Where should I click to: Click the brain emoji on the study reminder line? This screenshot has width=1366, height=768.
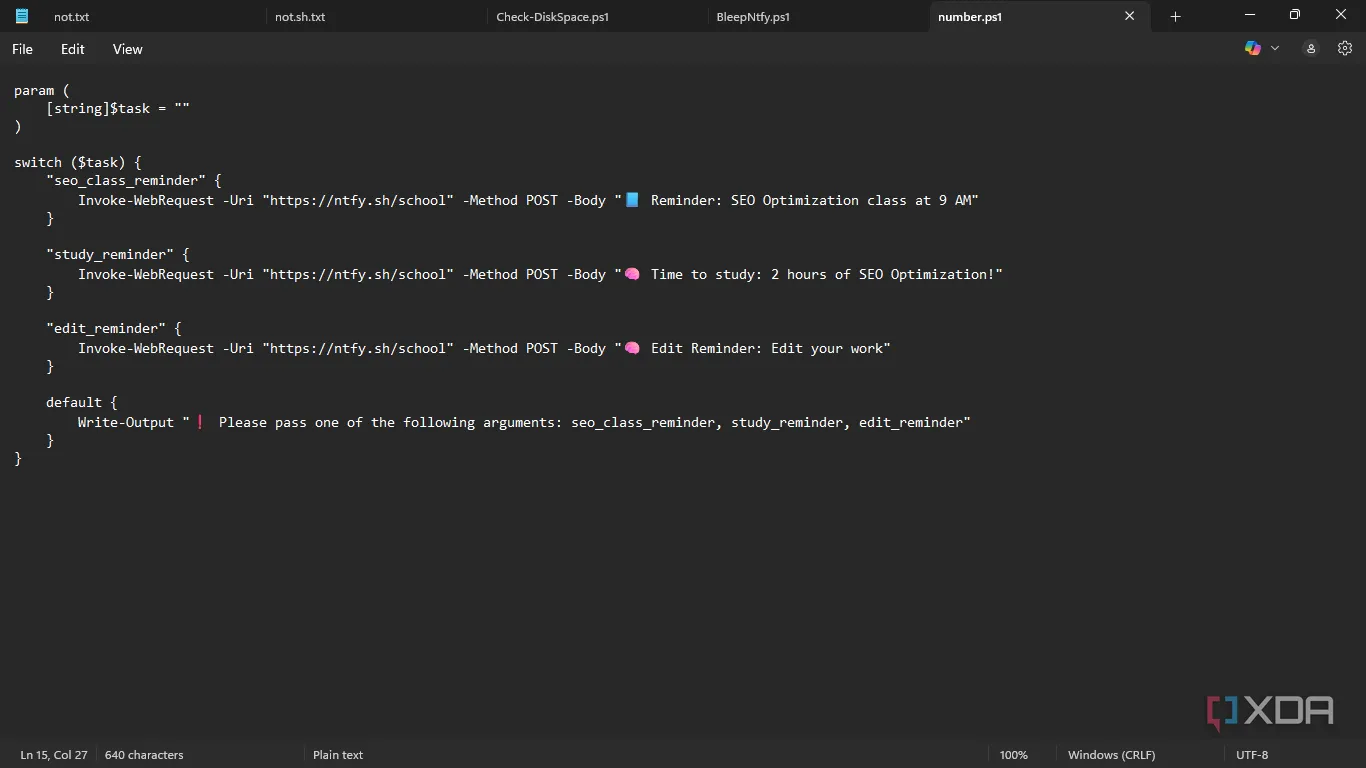point(632,274)
